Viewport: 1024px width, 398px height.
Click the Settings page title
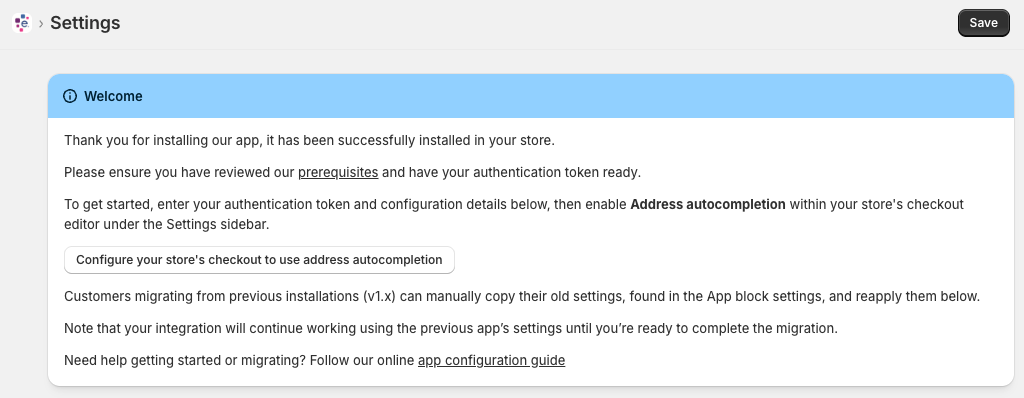pos(85,23)
